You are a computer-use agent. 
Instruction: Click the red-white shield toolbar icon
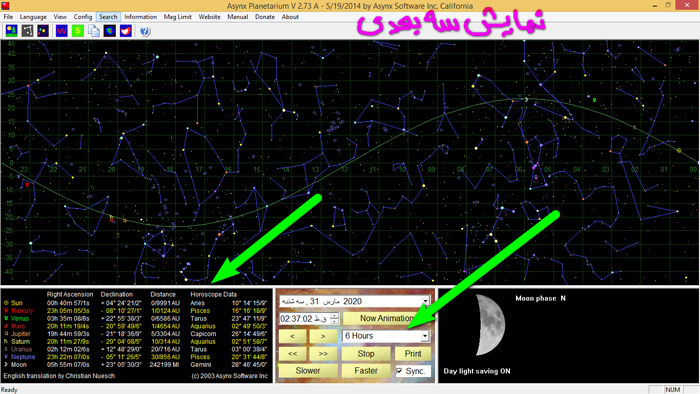(126, 31)
